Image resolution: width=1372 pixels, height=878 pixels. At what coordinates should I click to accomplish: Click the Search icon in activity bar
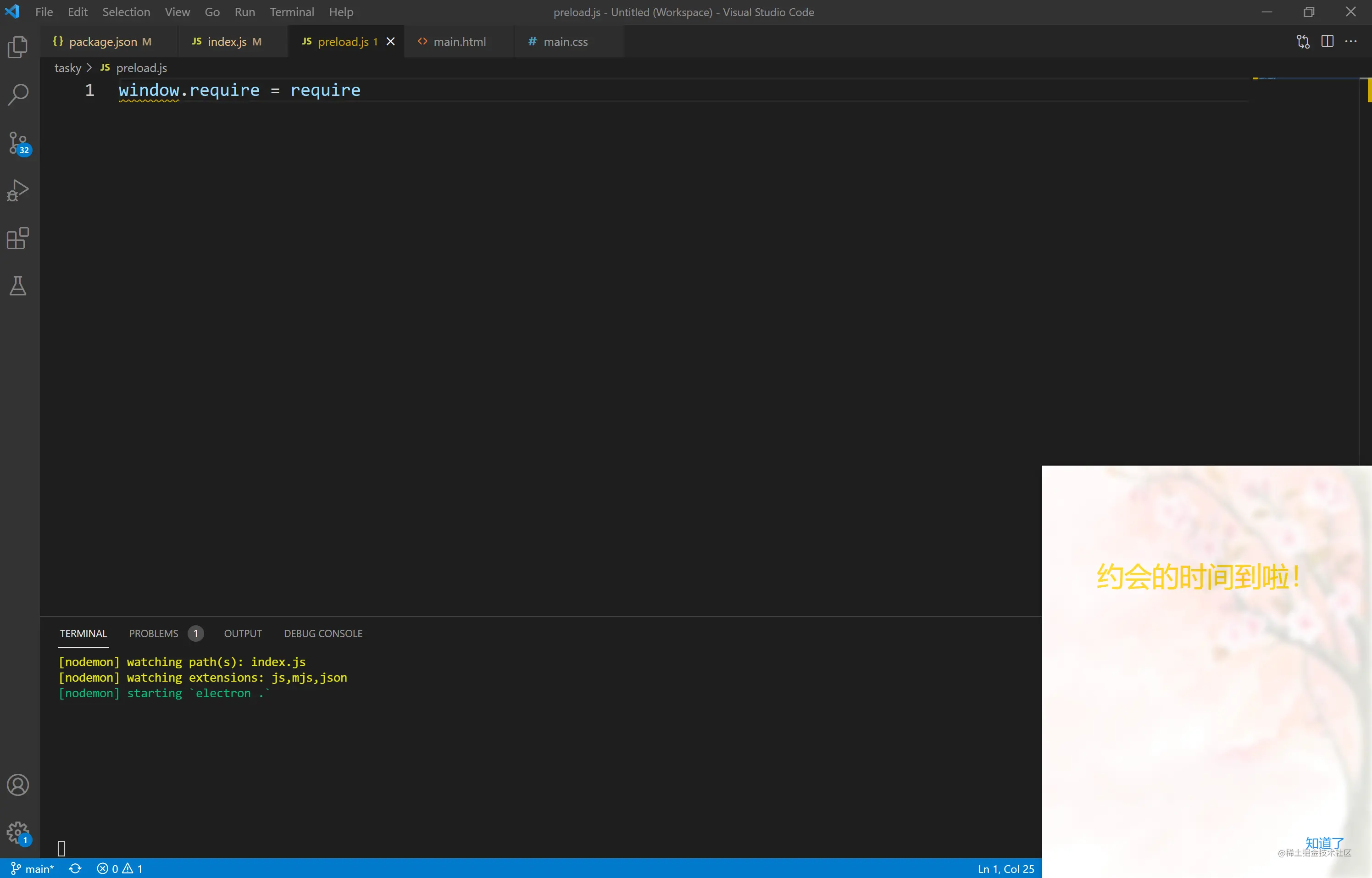[x=19, y=94]
